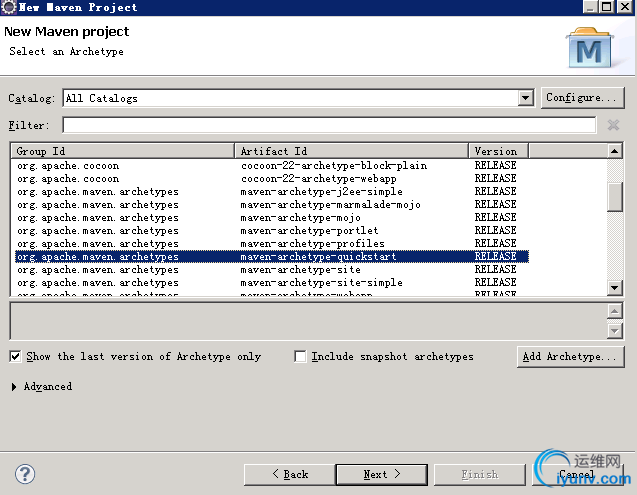
Task: Click the Eclipse icon in the title bar
Action: click(8, 7)
